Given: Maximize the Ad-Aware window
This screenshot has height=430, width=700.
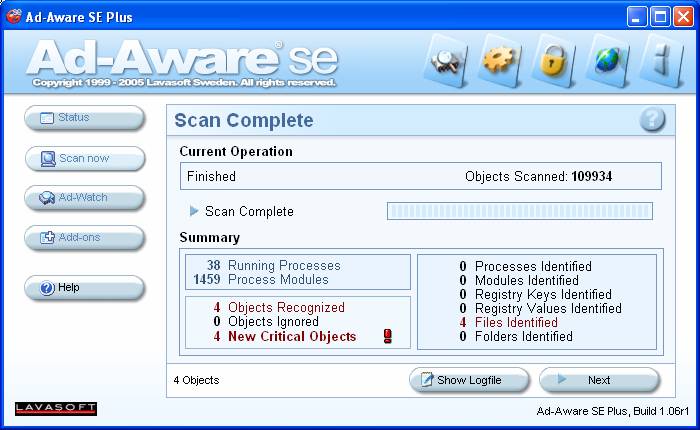Looking at the screenshot, I should pos(660,17).
